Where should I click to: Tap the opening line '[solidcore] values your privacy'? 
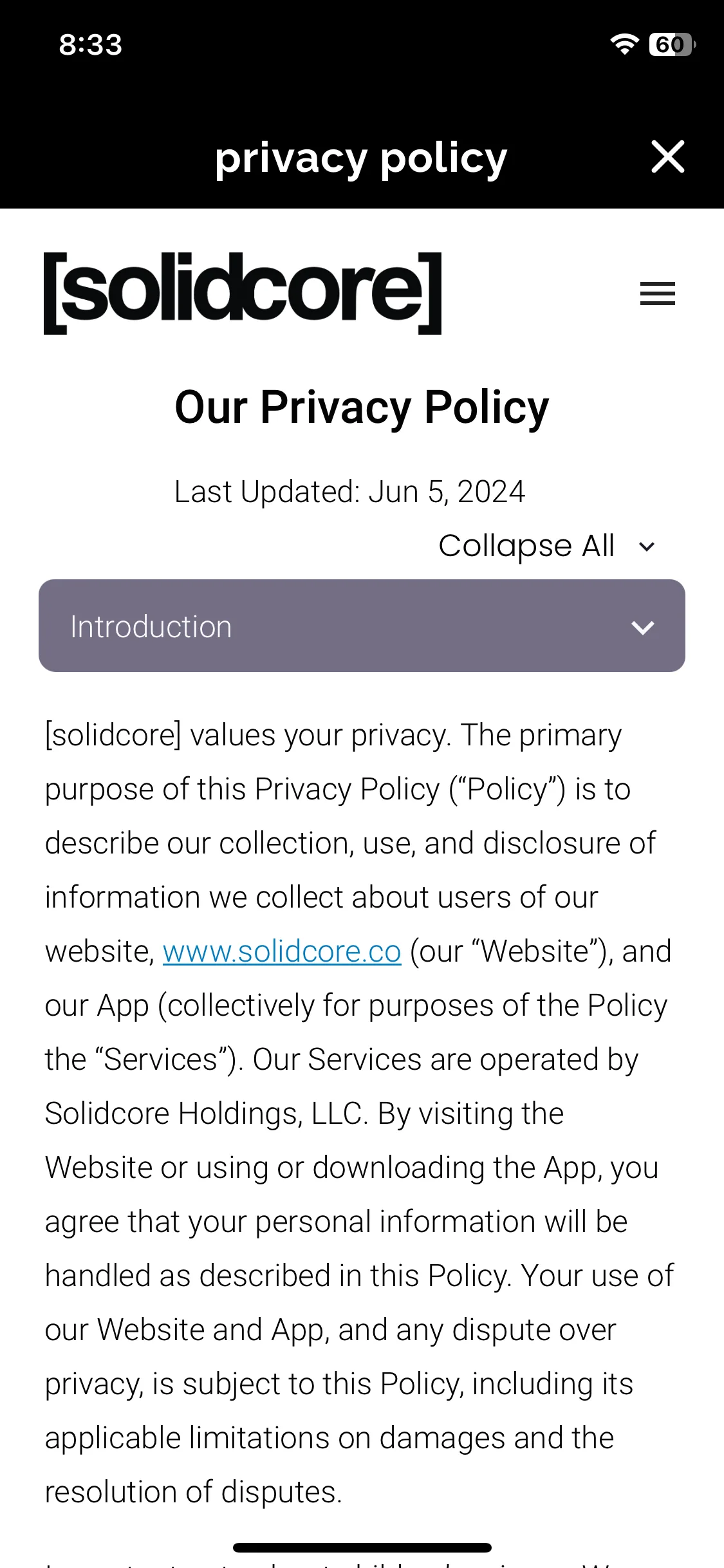(248, 736)
